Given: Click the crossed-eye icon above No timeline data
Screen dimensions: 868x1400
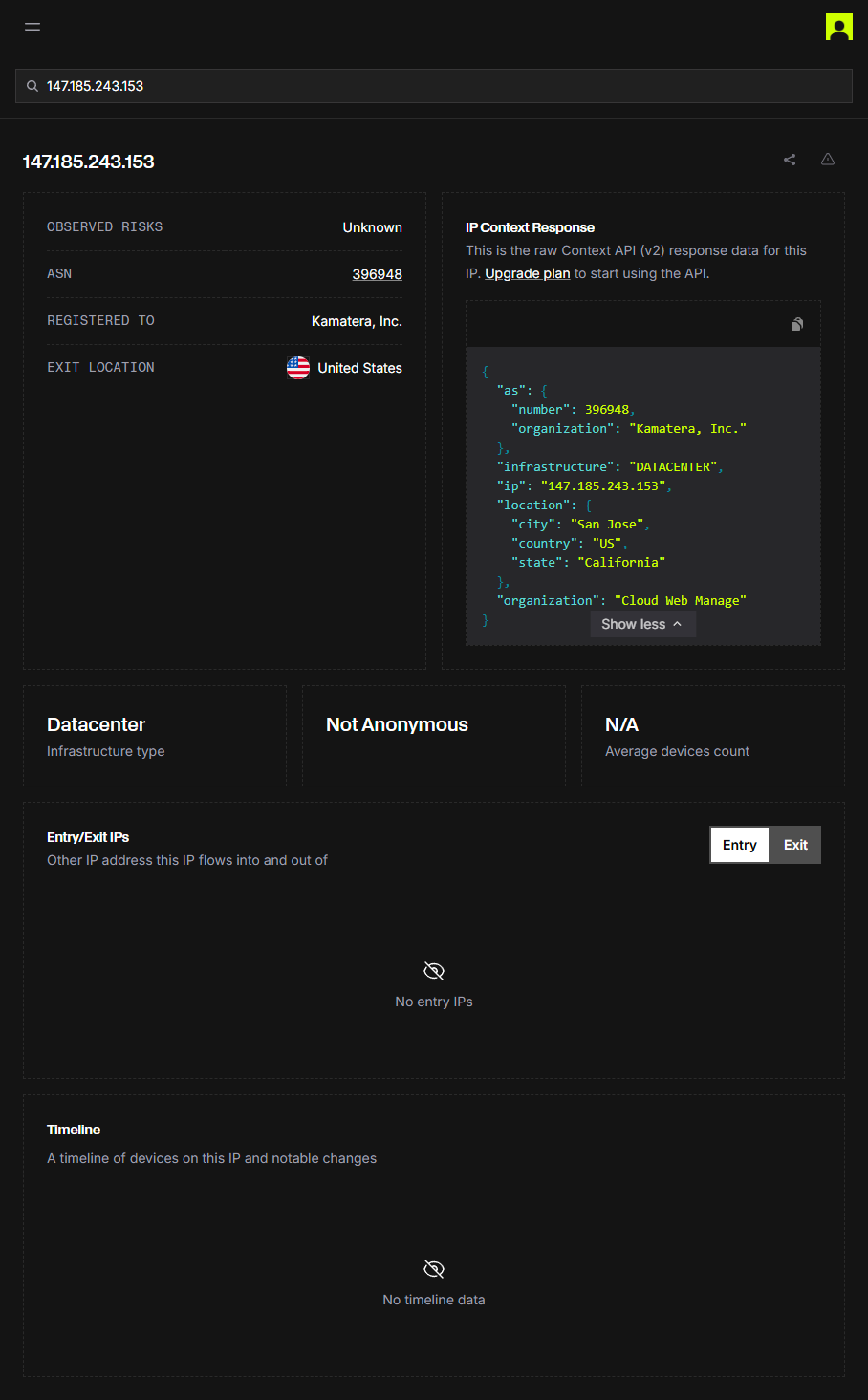Looking at the screenshot, I should (434, 1269).
